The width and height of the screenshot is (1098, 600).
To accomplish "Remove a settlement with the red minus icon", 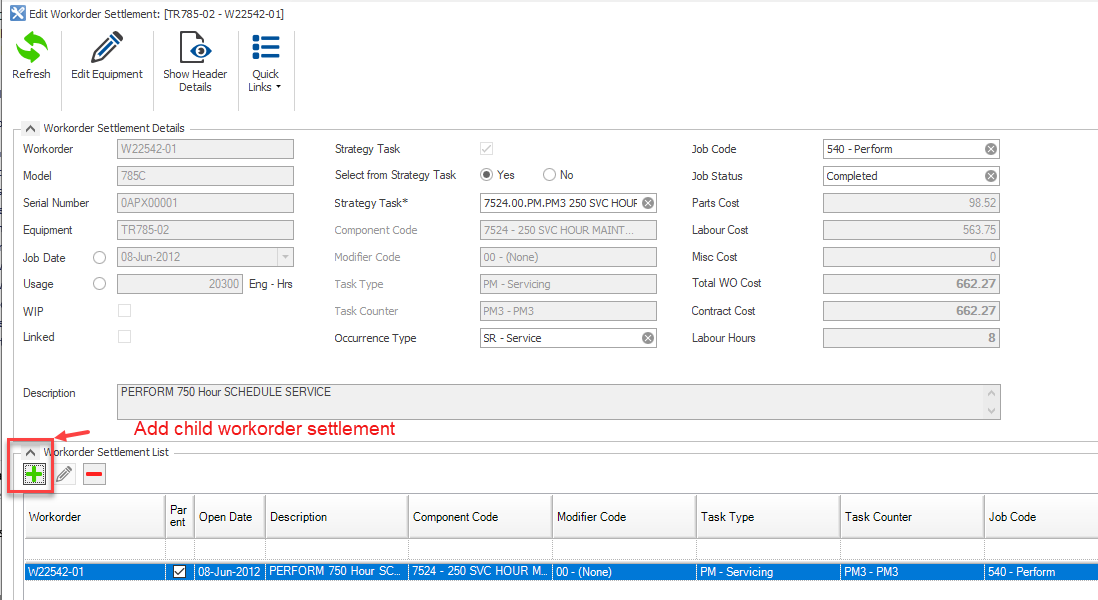I will (93, 473).
